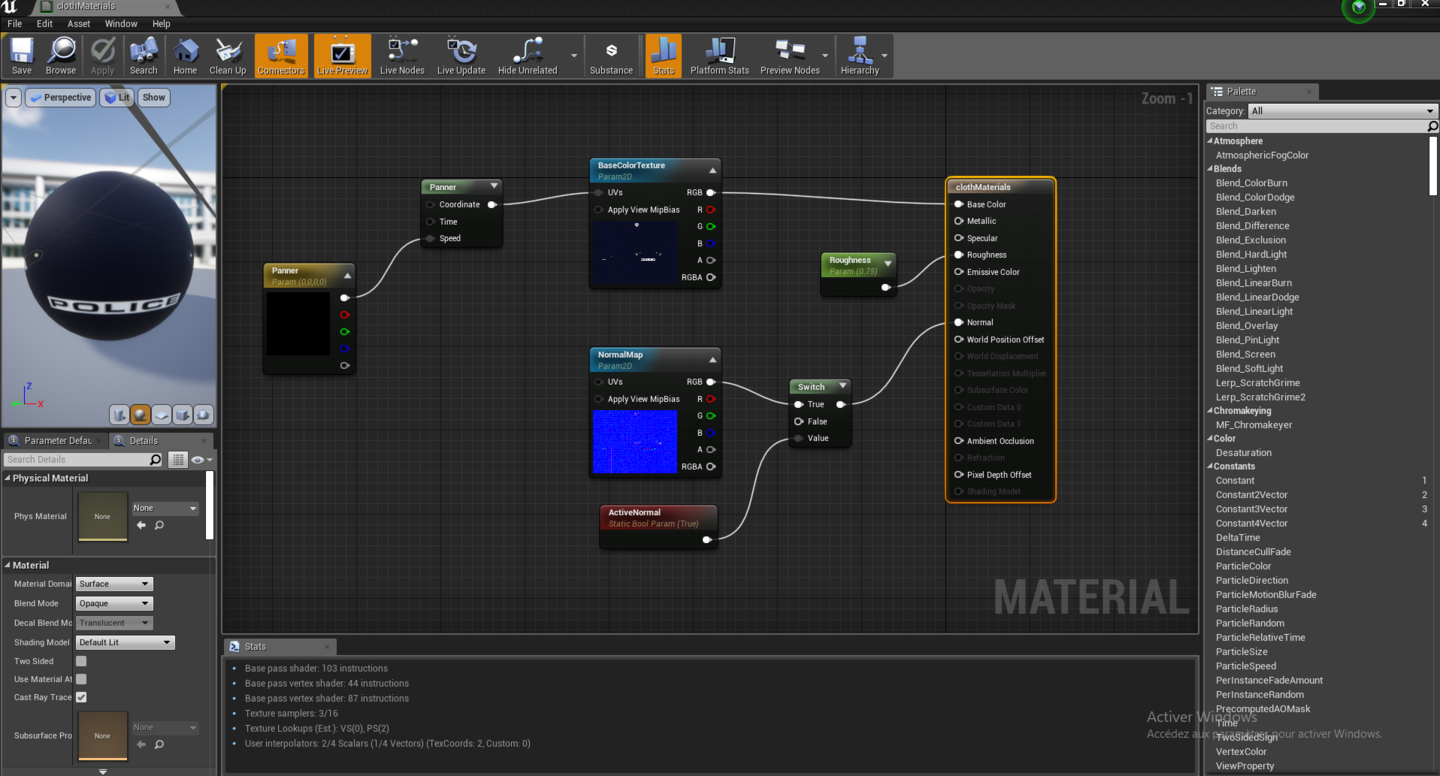This screenshot has width=1440, height=776.
Task: Click the Palette search field
Action: click(x=1316, y=126)
